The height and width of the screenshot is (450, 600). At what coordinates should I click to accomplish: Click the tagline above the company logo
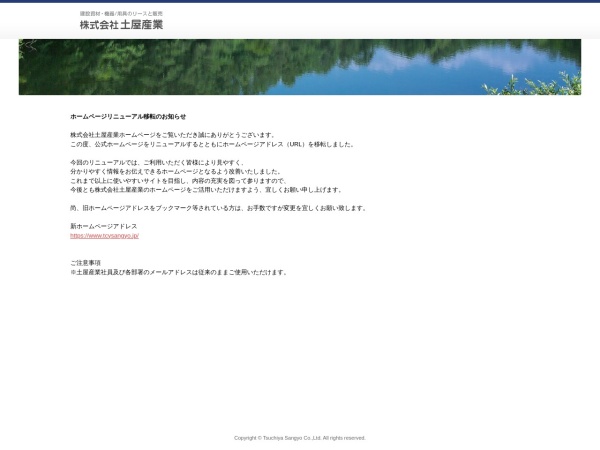(121, 14)
